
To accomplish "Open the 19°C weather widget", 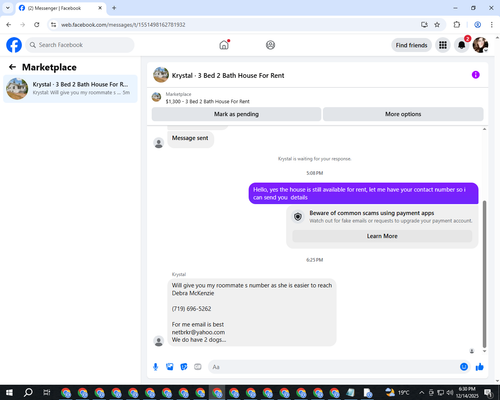I will (397, 392).
